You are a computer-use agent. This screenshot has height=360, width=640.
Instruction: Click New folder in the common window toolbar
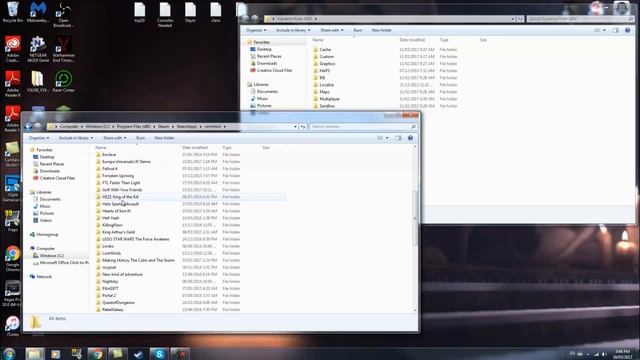coord(164,138)
